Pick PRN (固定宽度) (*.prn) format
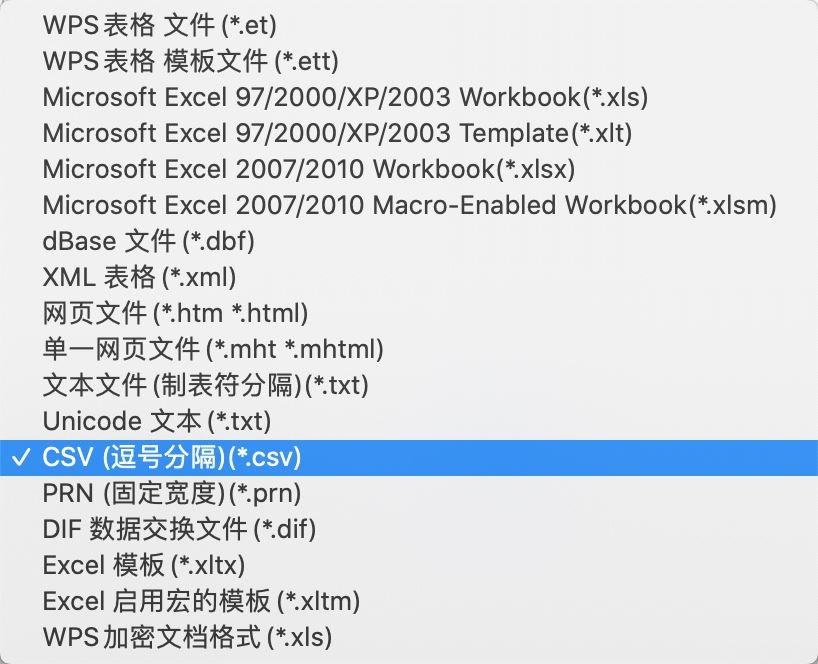818x664 pixels. [x=172, y=493]
